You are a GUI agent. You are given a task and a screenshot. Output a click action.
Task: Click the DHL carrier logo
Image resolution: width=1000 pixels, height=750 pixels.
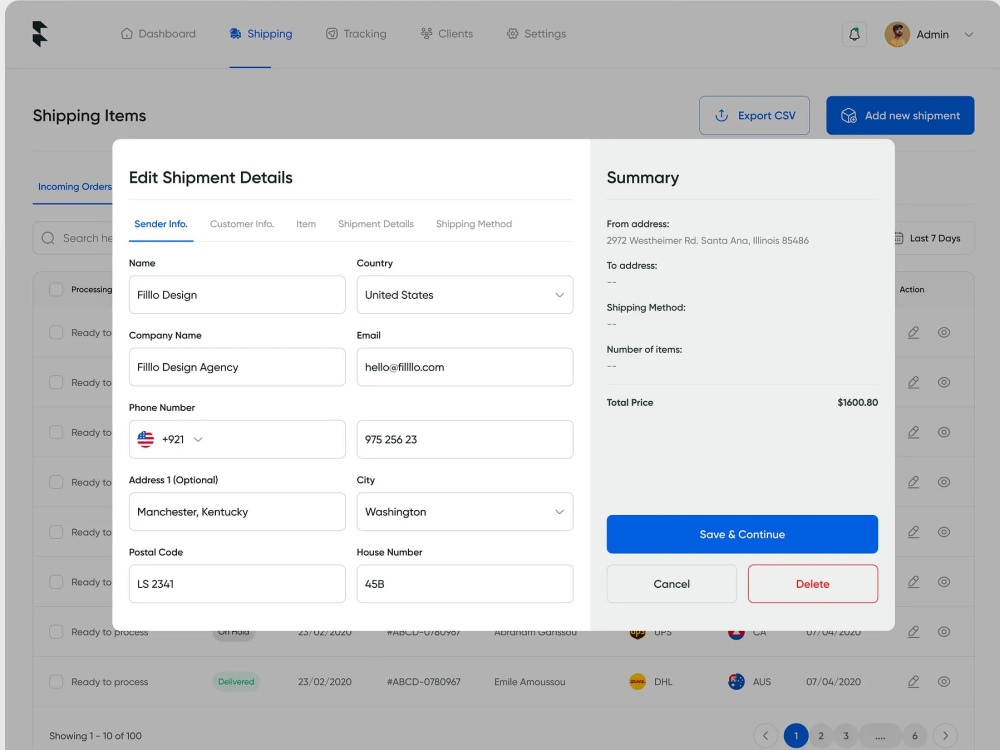[x=637, y=682]
